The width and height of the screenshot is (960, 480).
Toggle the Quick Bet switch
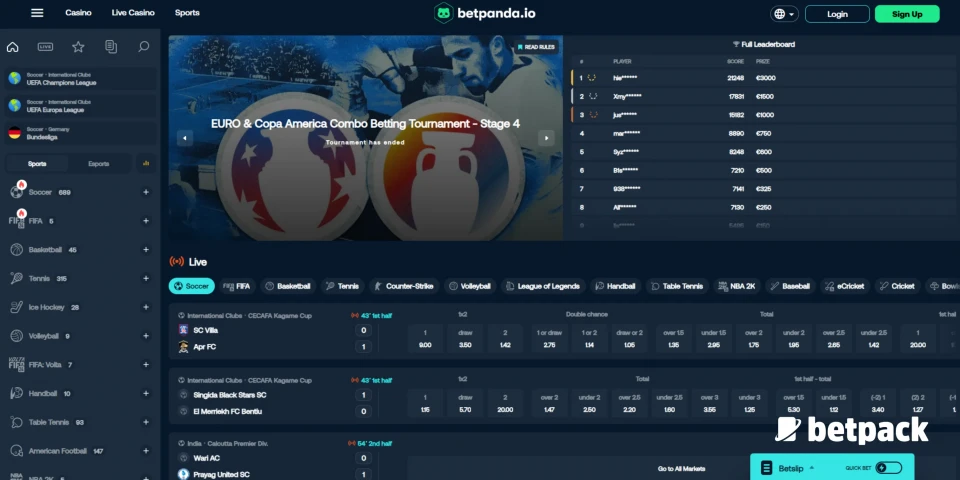tap(887, 467)
